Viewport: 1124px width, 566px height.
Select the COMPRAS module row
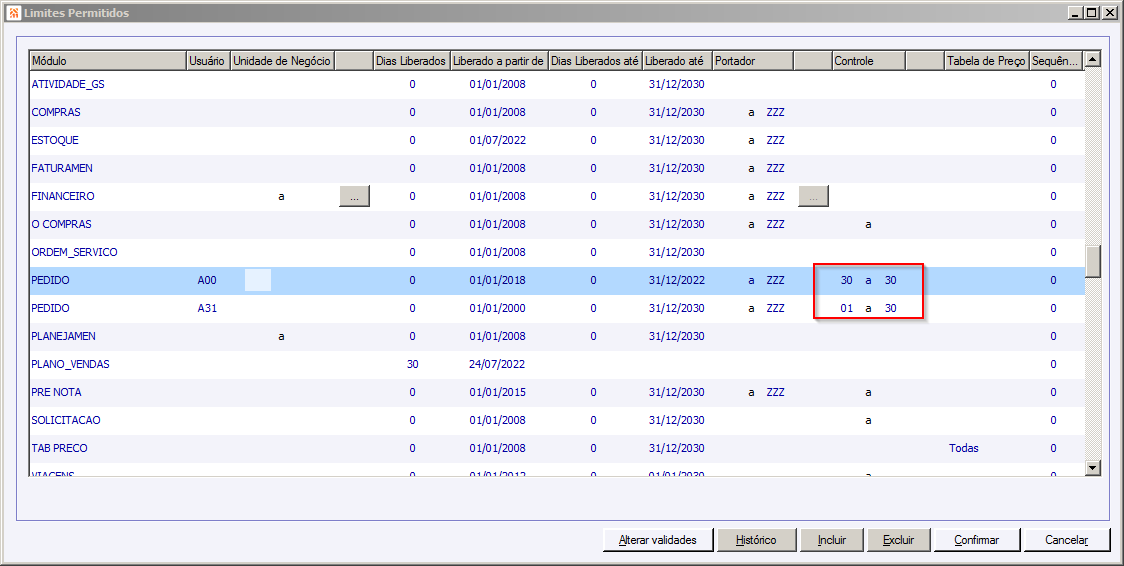556,112
